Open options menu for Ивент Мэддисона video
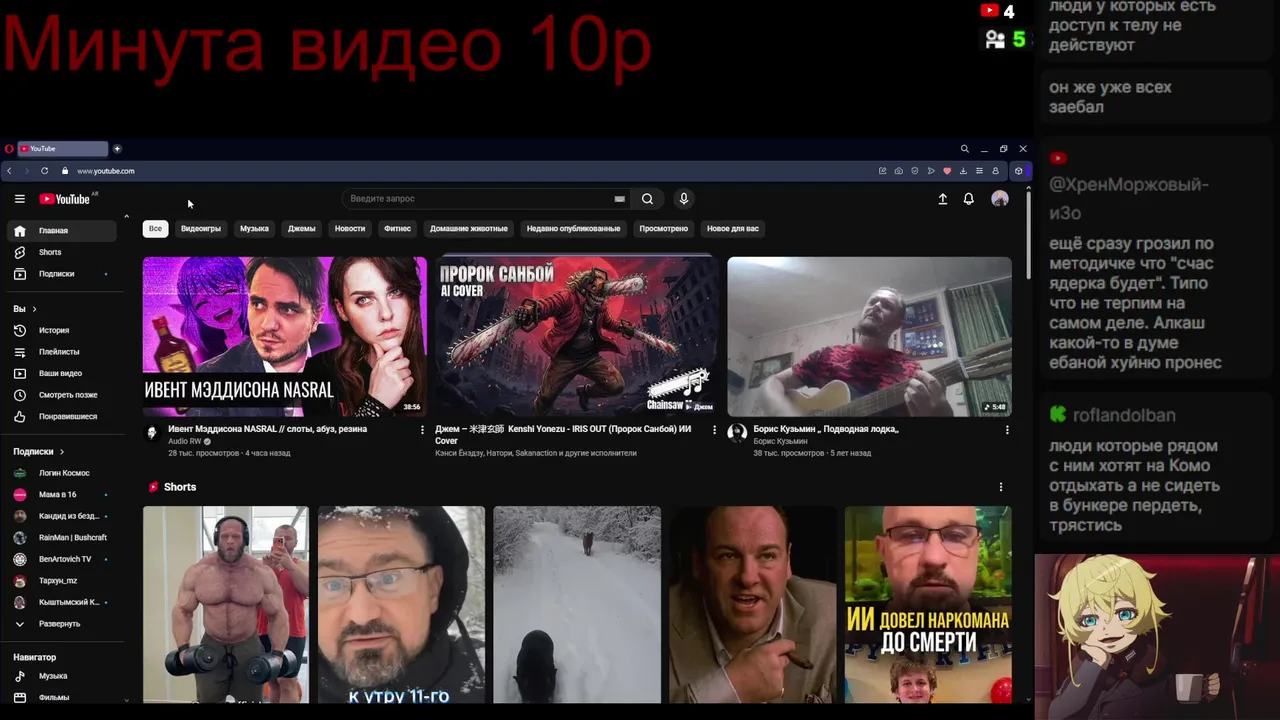The image size is (1280, 720). [x=422, y=430]
